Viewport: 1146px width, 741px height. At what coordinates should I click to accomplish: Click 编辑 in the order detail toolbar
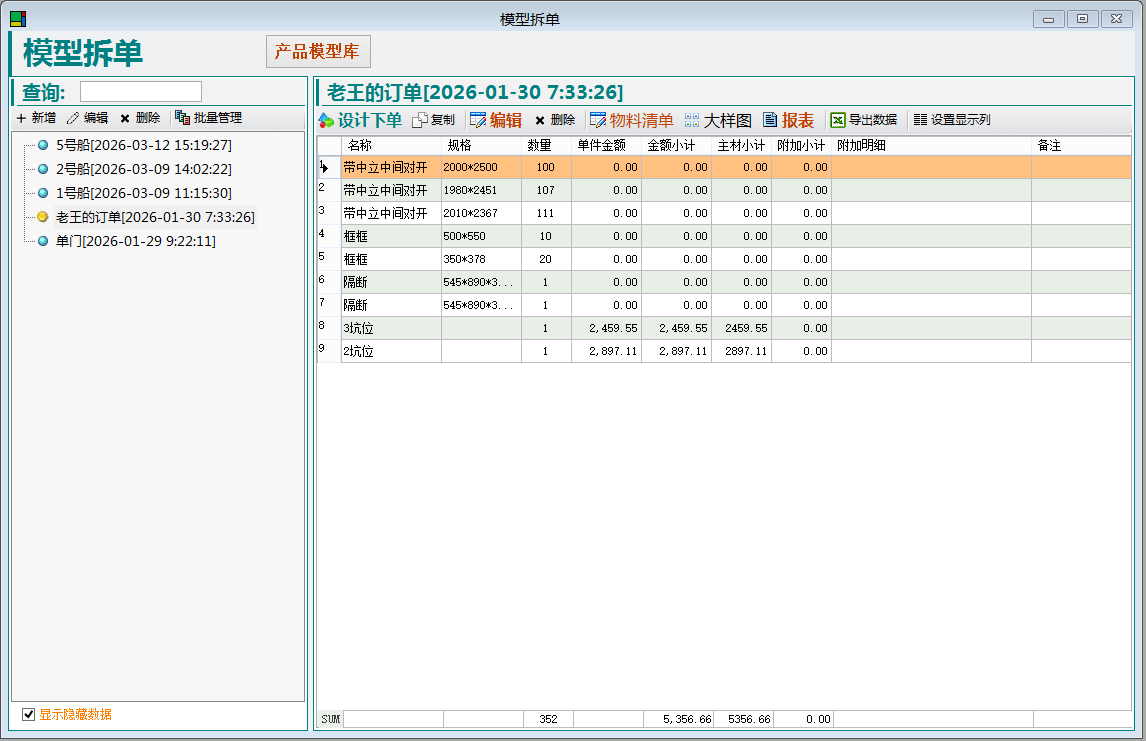[495, 120]
